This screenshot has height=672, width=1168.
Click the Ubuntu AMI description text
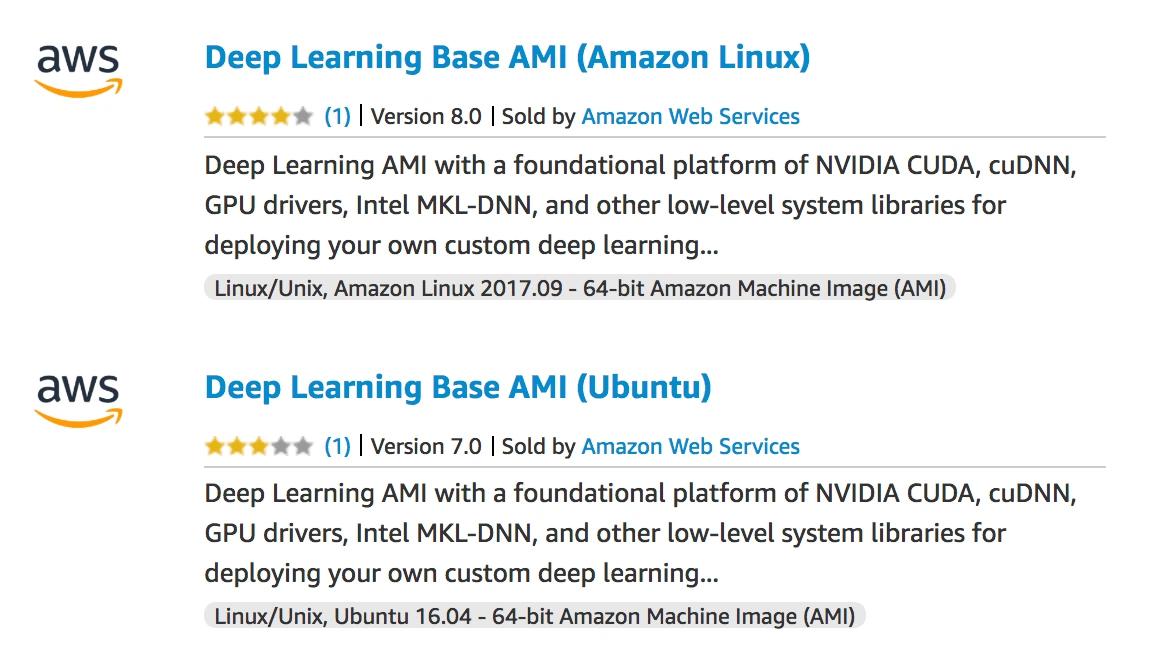pos(640,533)
